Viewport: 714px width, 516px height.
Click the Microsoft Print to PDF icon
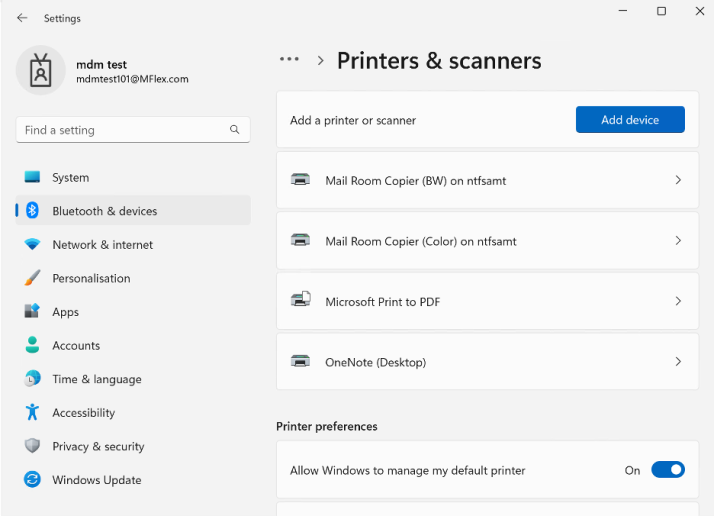pyautogui.click(x=301, y=300)
